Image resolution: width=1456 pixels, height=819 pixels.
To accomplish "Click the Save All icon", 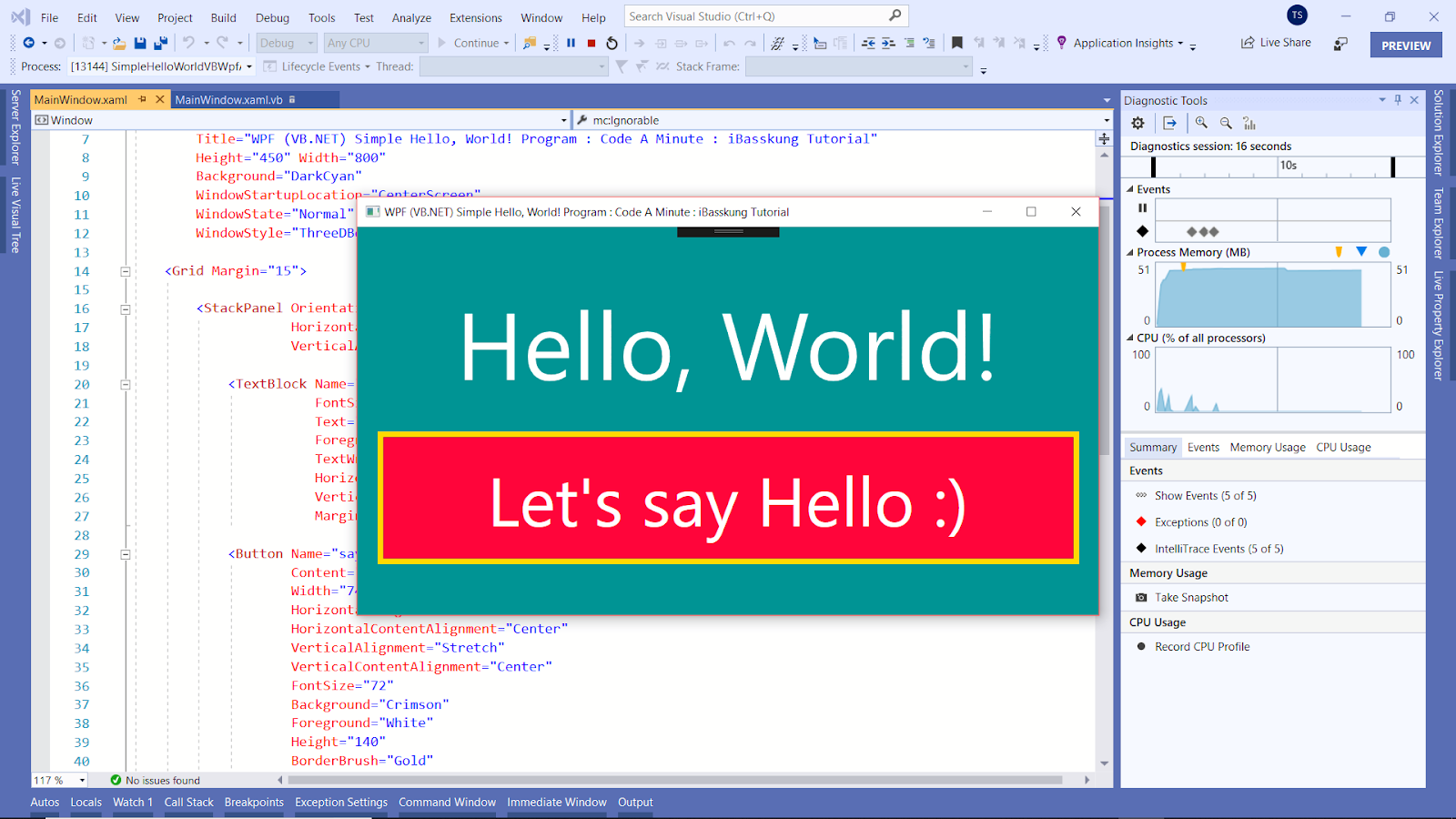I will point(160,43).
